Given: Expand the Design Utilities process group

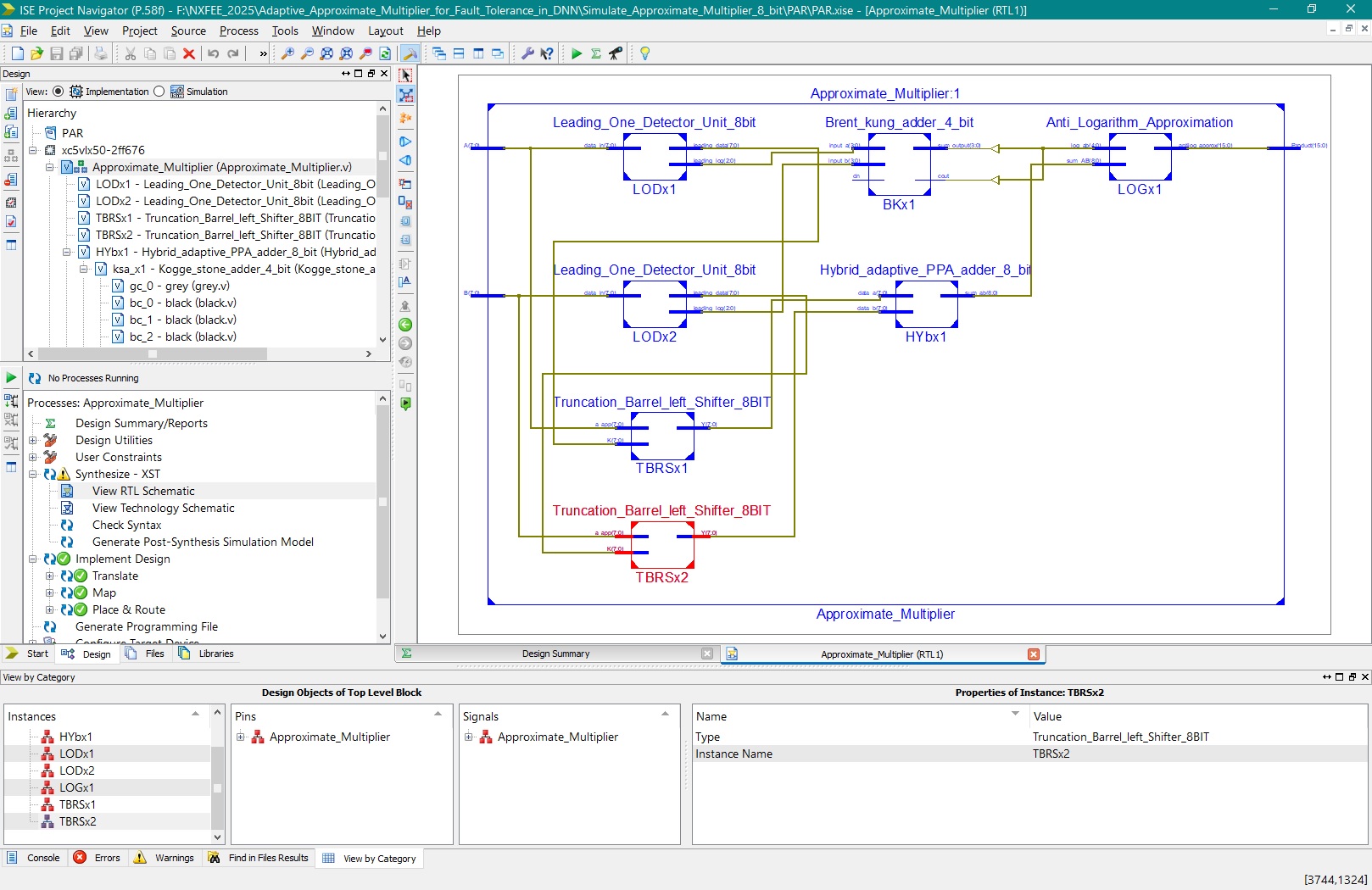Looking at the screenshot, I should [x=33, y=440].
